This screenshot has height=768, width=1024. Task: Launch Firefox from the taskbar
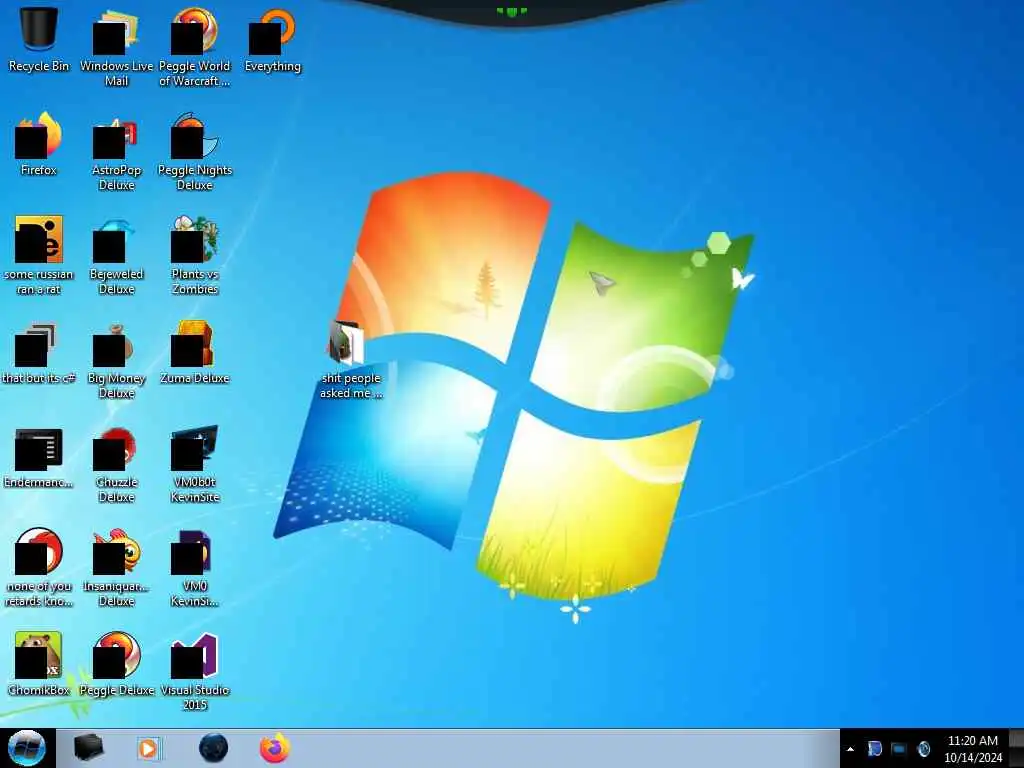point(275,748)
